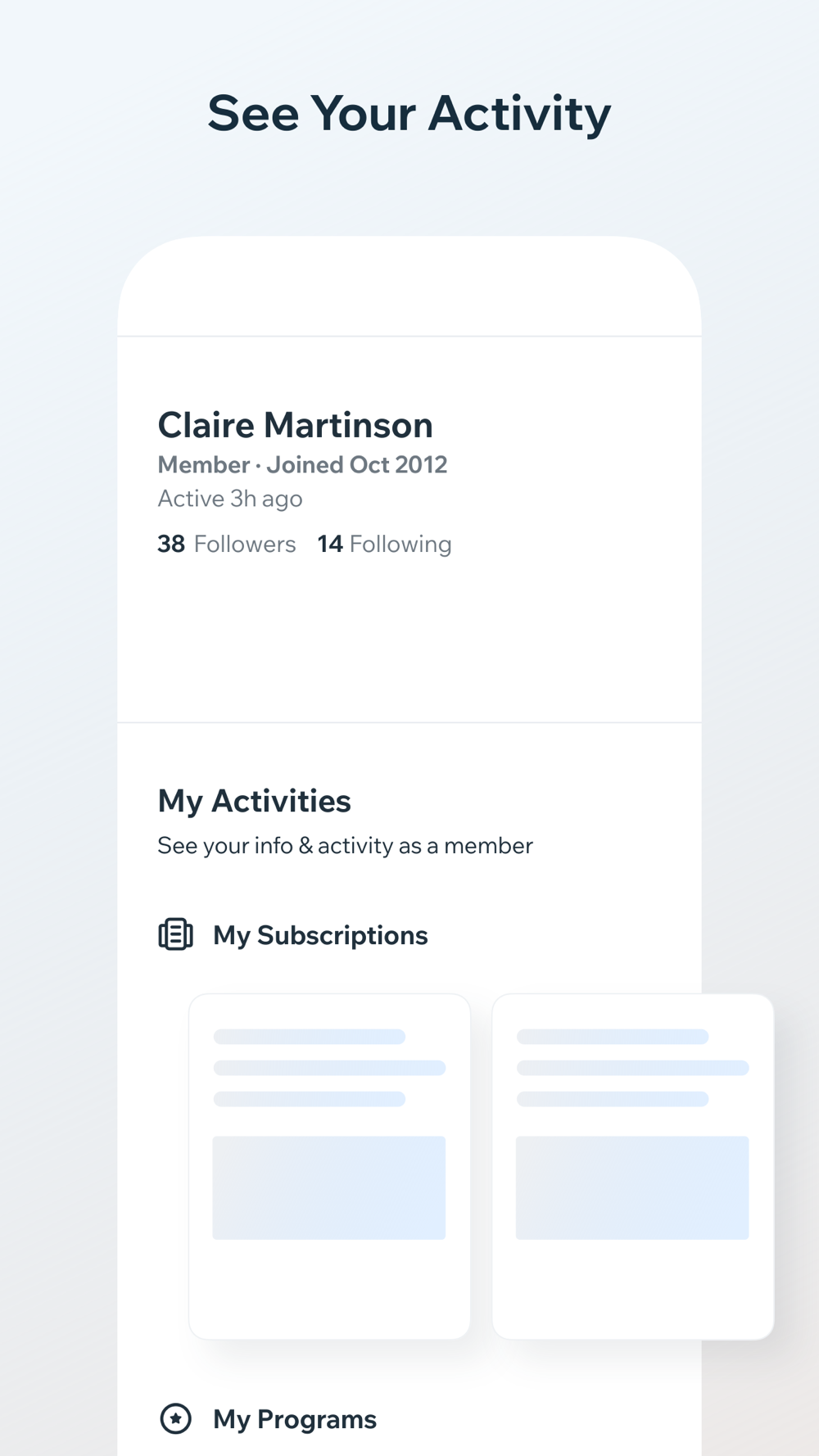
Task: Select the Member Joined Oct 2012 text
Action: [x=302, y=464]
